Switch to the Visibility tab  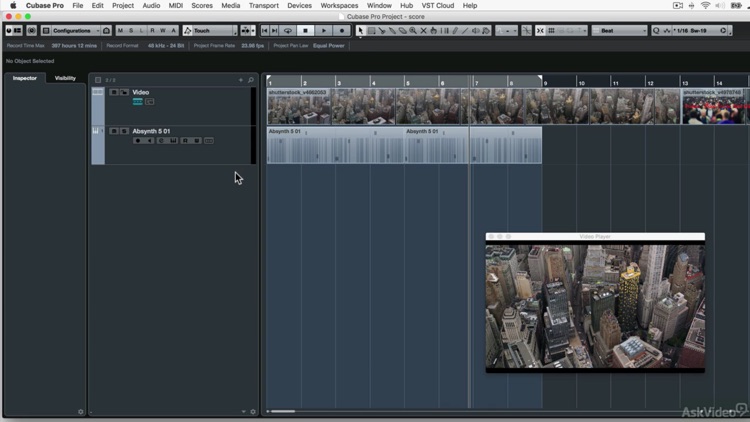click(x=65, y=78)
